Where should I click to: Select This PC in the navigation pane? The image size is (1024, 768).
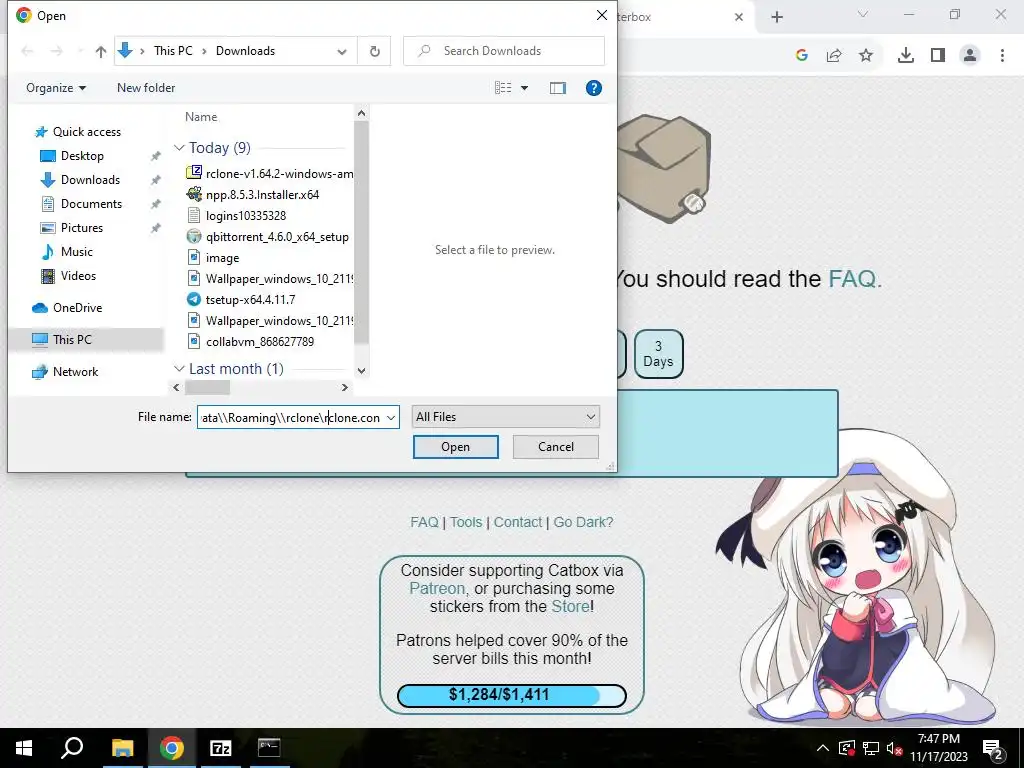click(72, 340)
